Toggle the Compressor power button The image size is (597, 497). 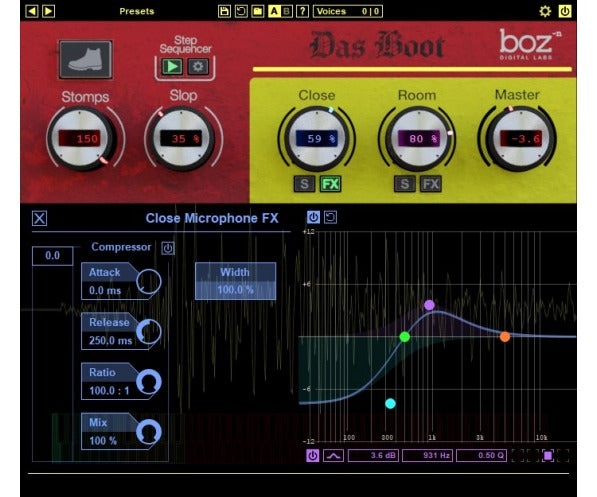(168, 248)
